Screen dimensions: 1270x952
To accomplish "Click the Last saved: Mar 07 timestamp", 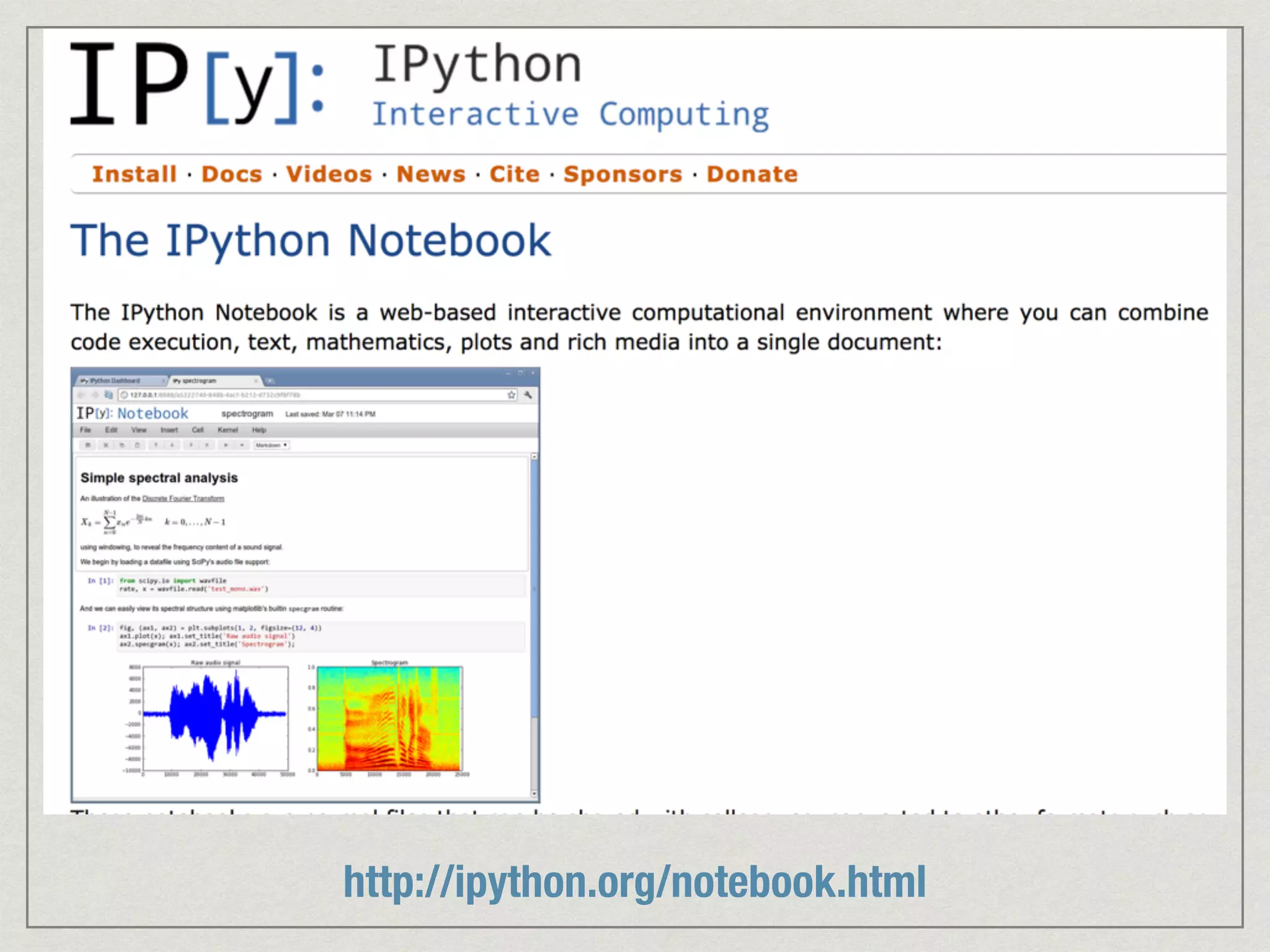I will click(331, 414).
